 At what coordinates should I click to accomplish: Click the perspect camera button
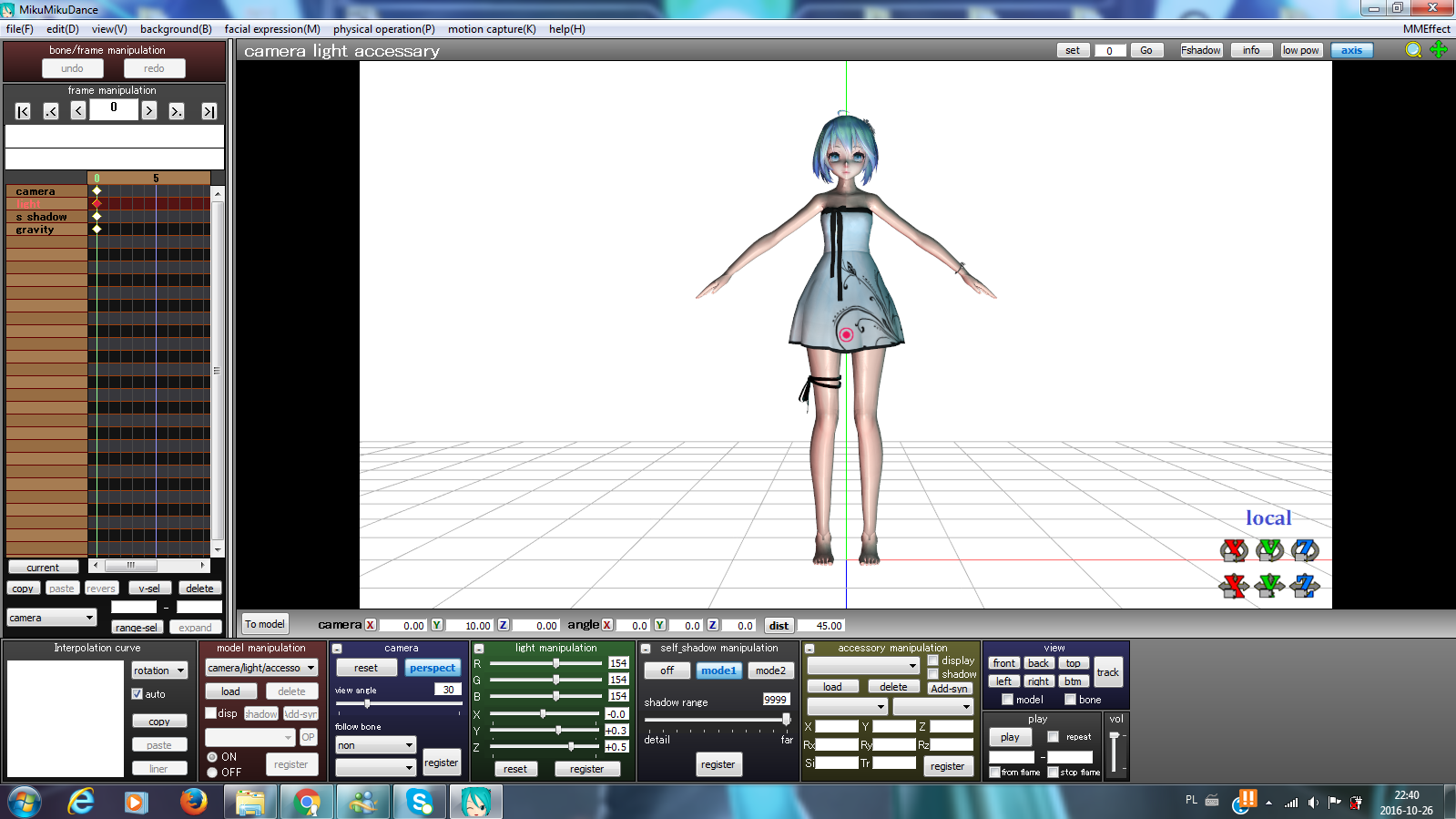[433, 668]
